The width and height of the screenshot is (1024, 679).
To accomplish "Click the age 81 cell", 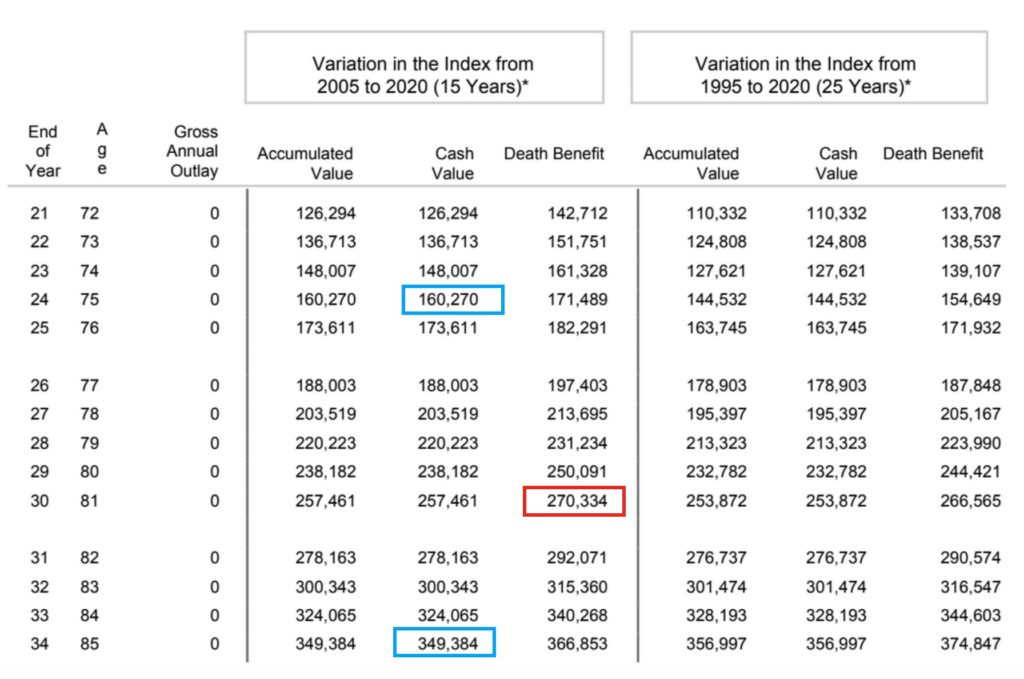I will (x=90, y=501).
